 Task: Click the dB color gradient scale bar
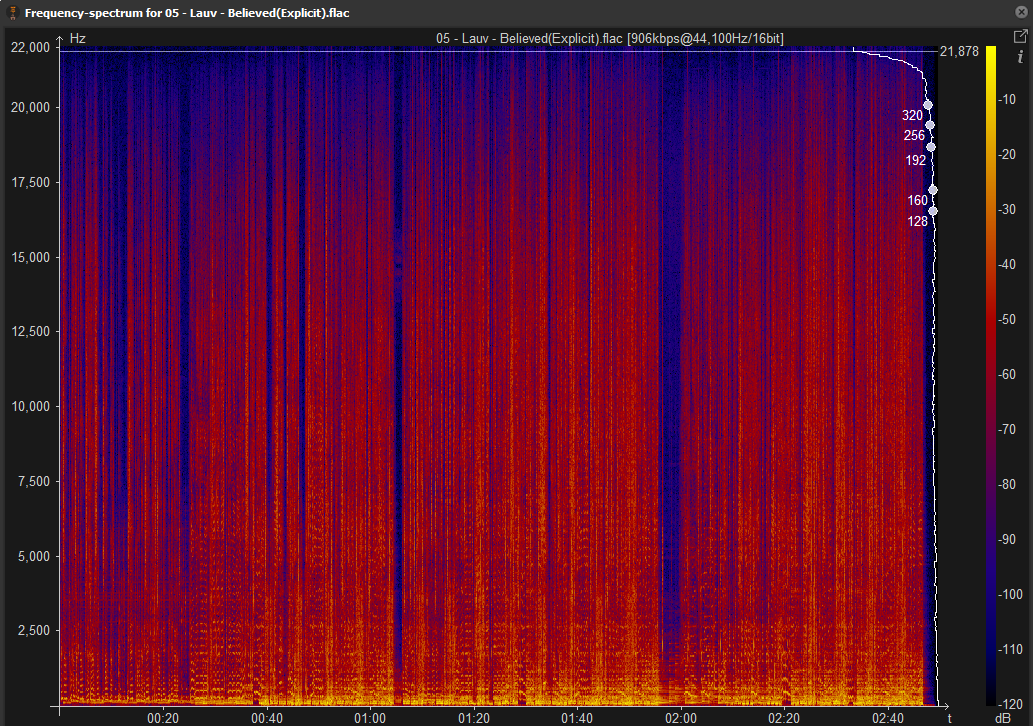pos(991,376)
